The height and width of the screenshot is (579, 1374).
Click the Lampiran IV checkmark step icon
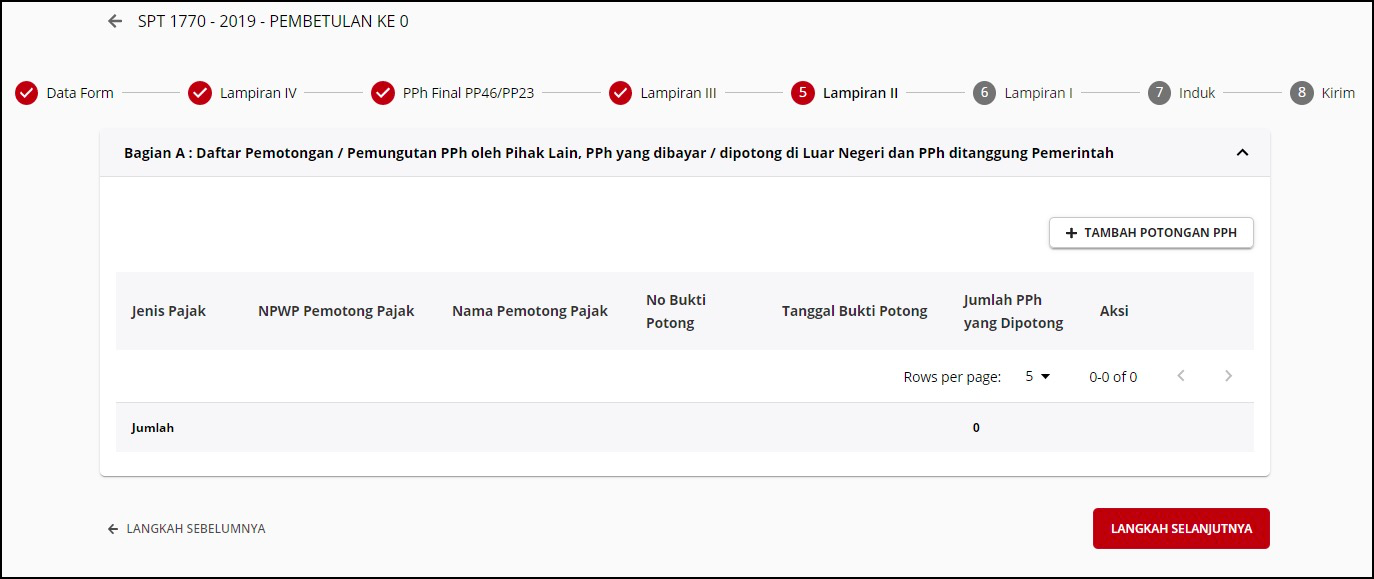coord(200,93)
